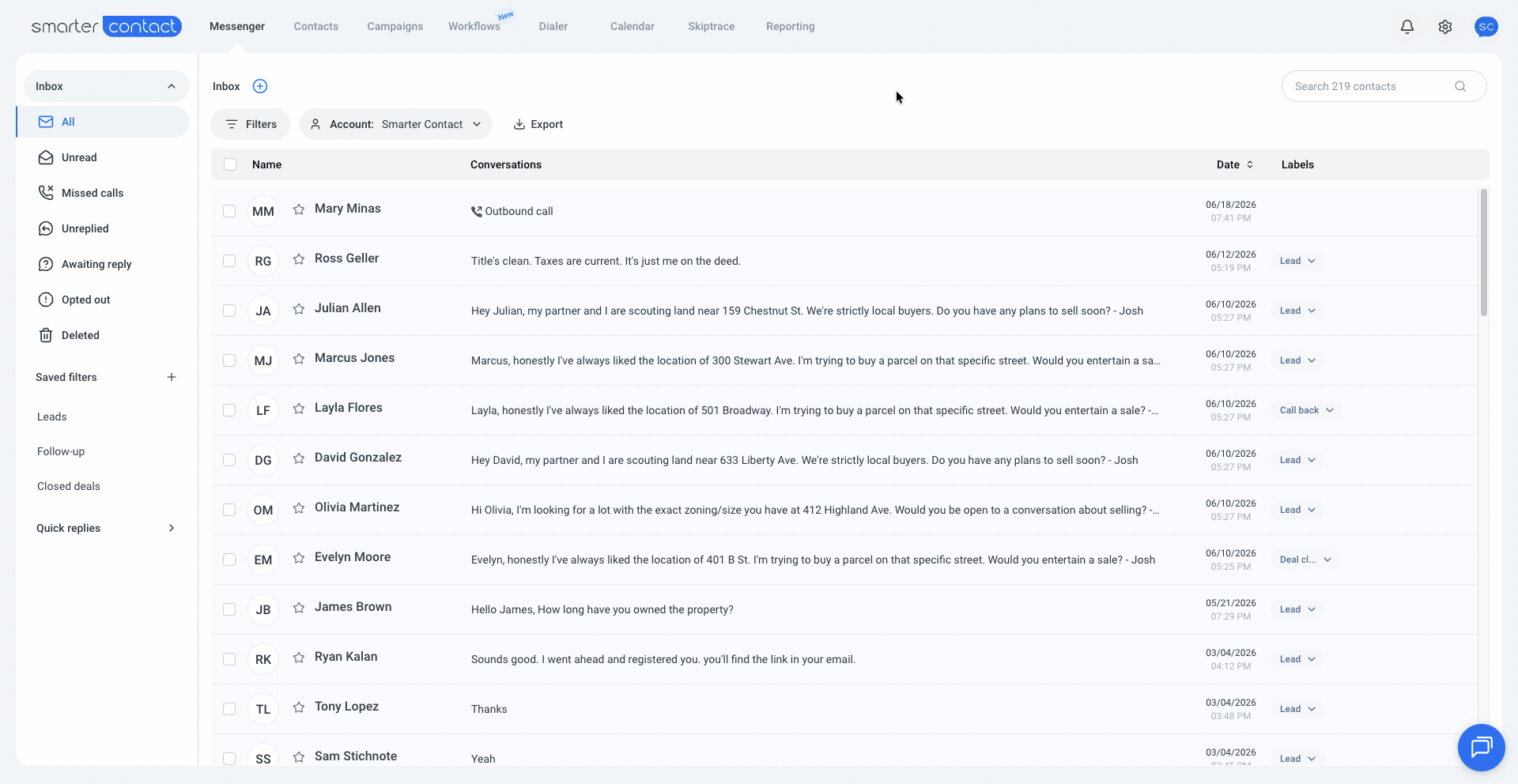
Task: Open the live chat bubble widget
Action: coord(1481,747)
